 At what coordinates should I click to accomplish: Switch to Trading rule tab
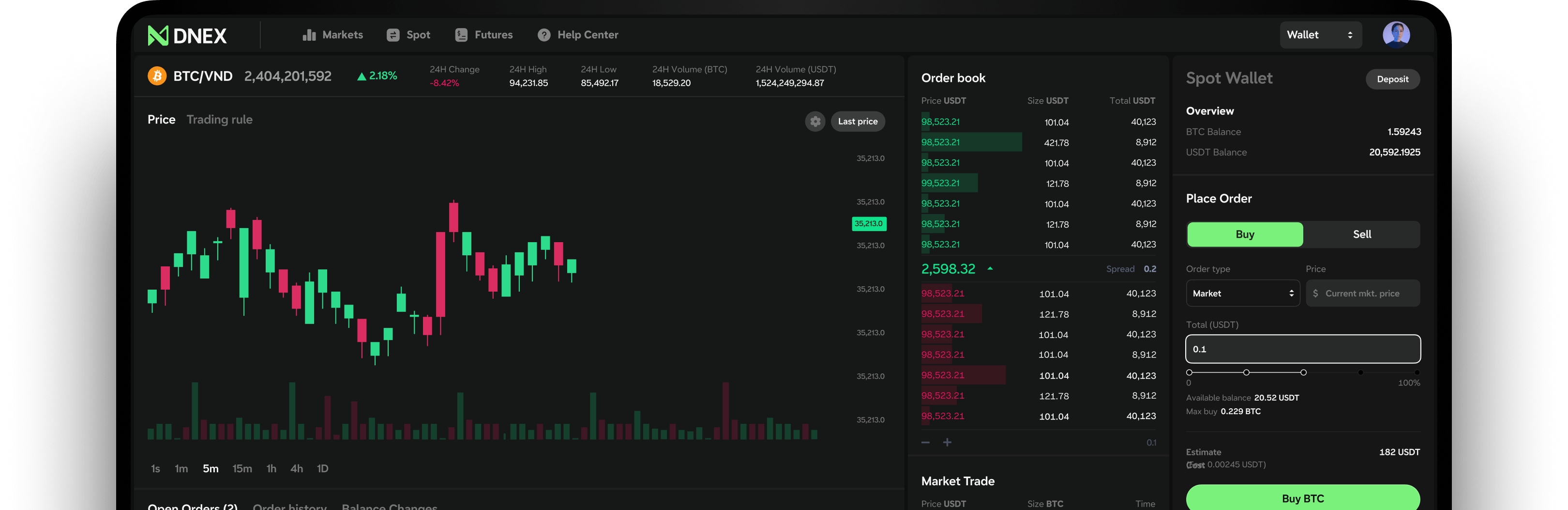click(x=219, y=120)
